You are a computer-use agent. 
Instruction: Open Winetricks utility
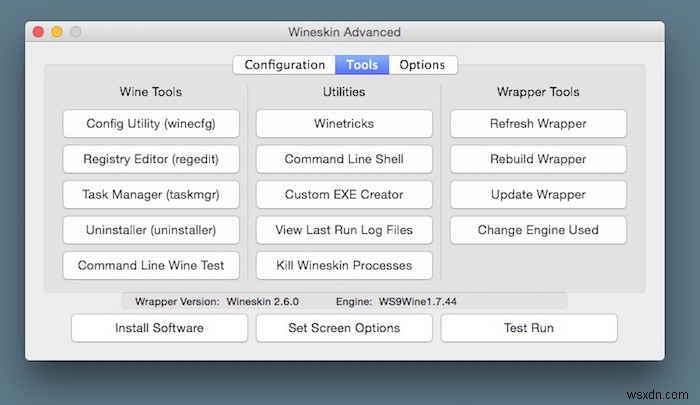coord(344,124)
